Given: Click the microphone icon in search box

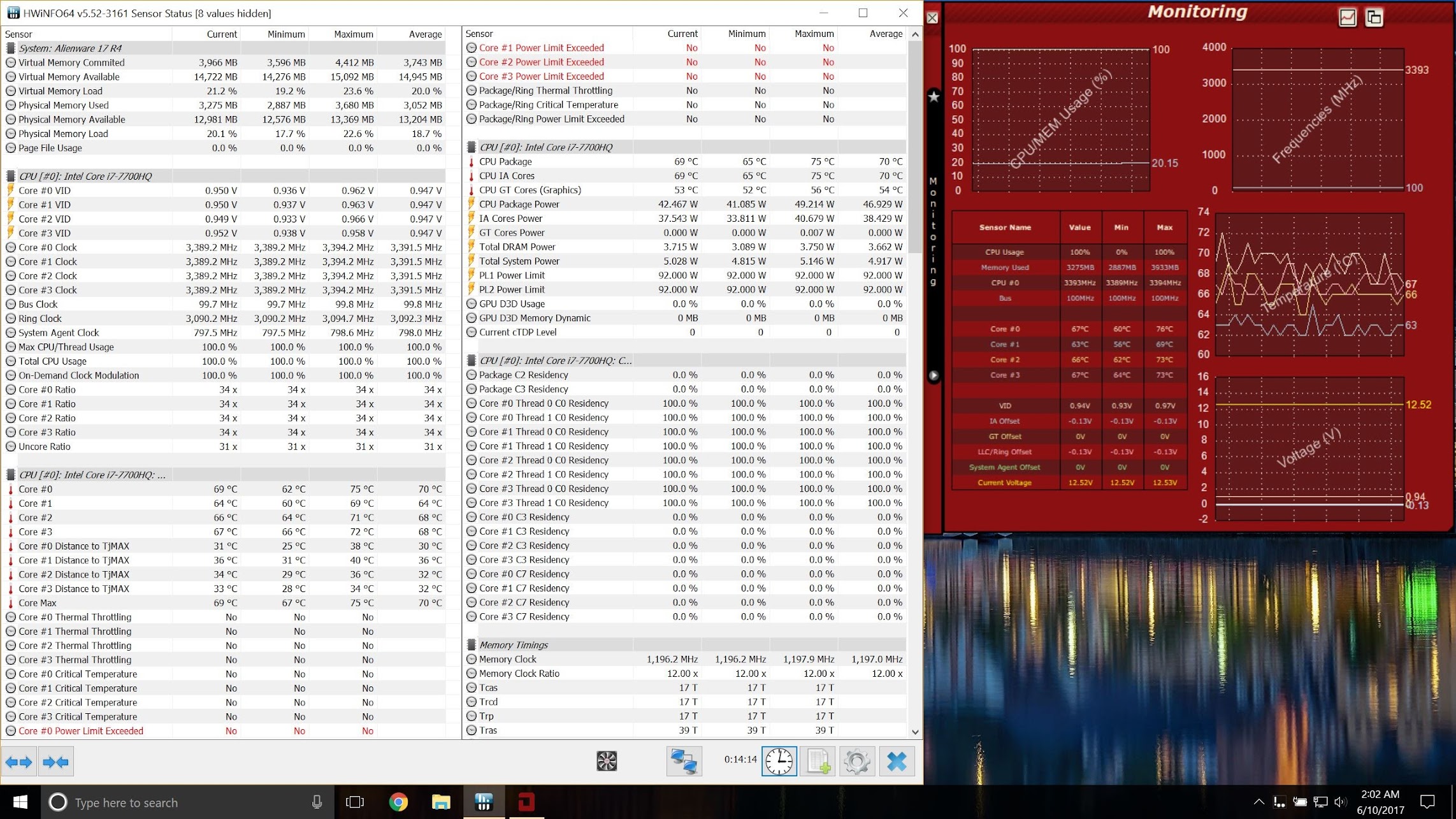Looking at the screenshot, I should (317, 802).
